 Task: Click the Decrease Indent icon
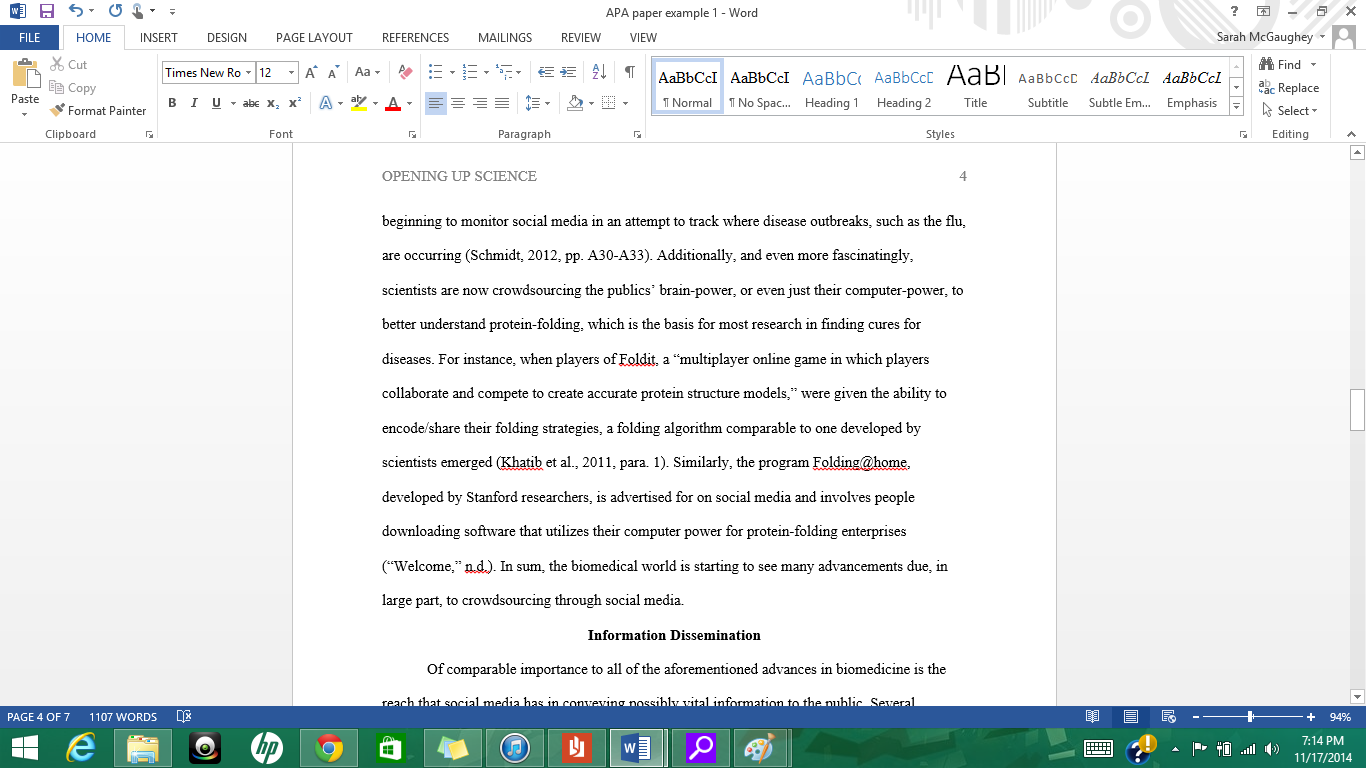546,73
